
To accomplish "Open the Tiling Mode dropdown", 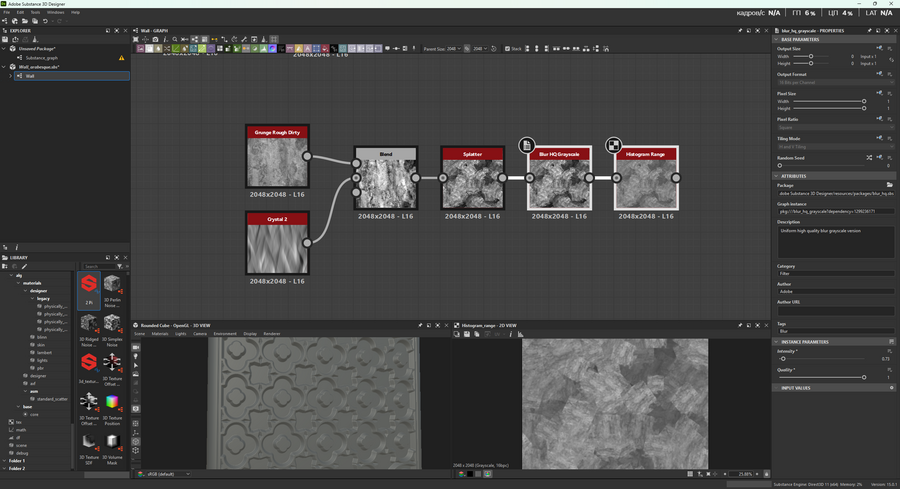I will tap(835, 147).
